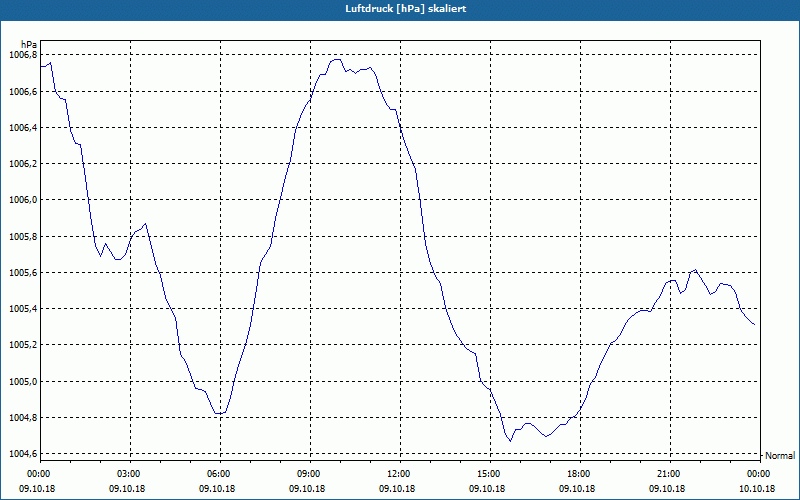Viewport: 800px width, 500px height.
Task: Click the '10.10.18' date label
Action: (757, 489)
